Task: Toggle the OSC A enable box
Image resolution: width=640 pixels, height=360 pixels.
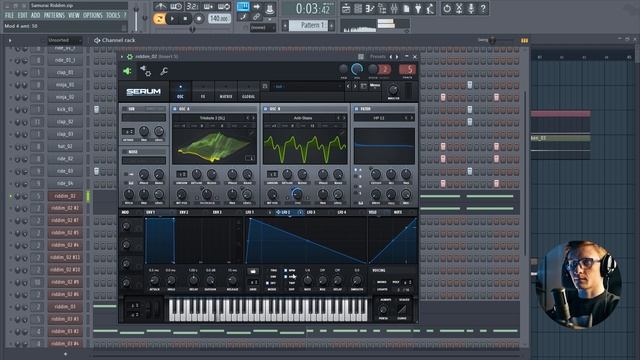Action: tap(175, 109)
